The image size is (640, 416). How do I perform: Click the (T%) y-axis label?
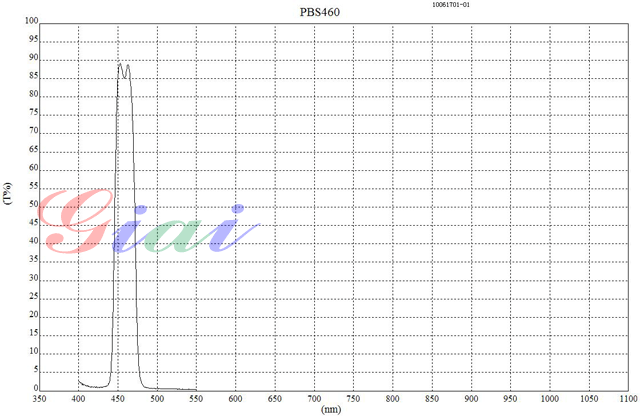[8, 195]
